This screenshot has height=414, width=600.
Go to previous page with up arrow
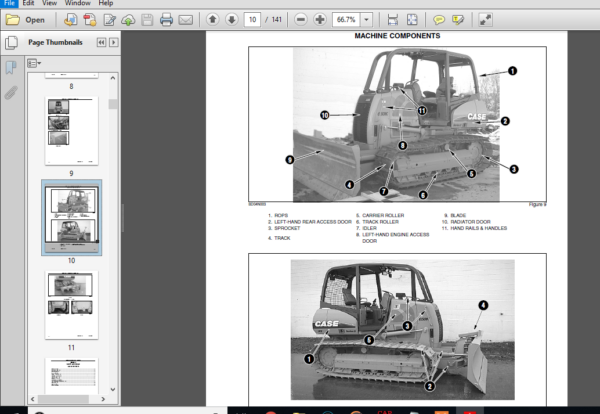click(213, 19)
